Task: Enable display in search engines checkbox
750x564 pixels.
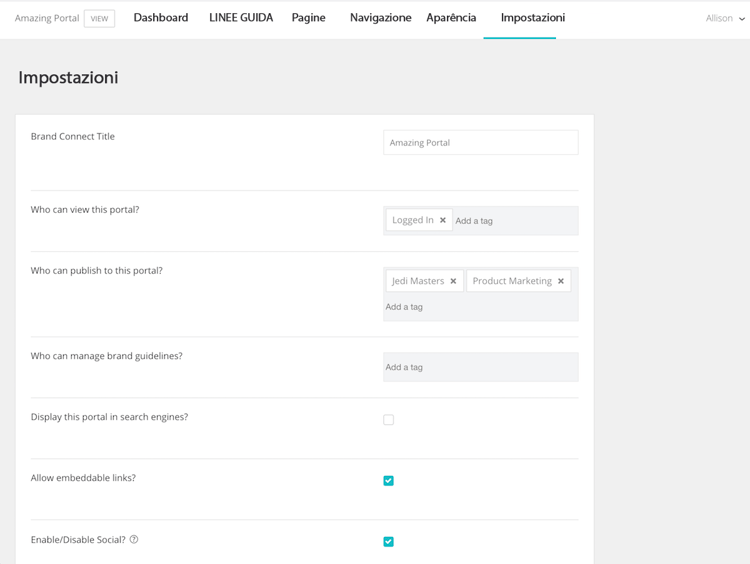Action: tap(389, 420)
